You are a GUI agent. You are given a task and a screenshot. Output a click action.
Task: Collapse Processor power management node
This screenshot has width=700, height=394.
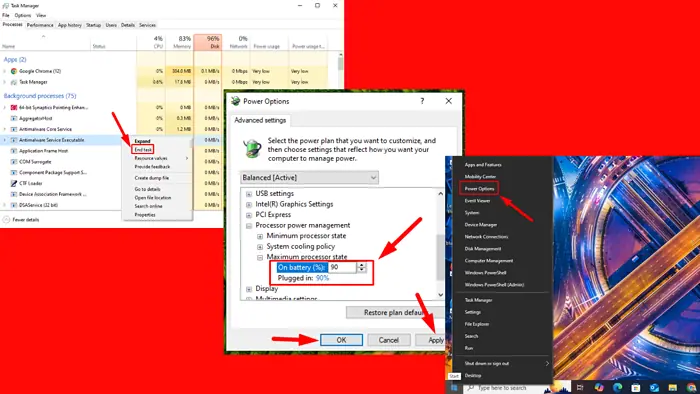point(249,226)
